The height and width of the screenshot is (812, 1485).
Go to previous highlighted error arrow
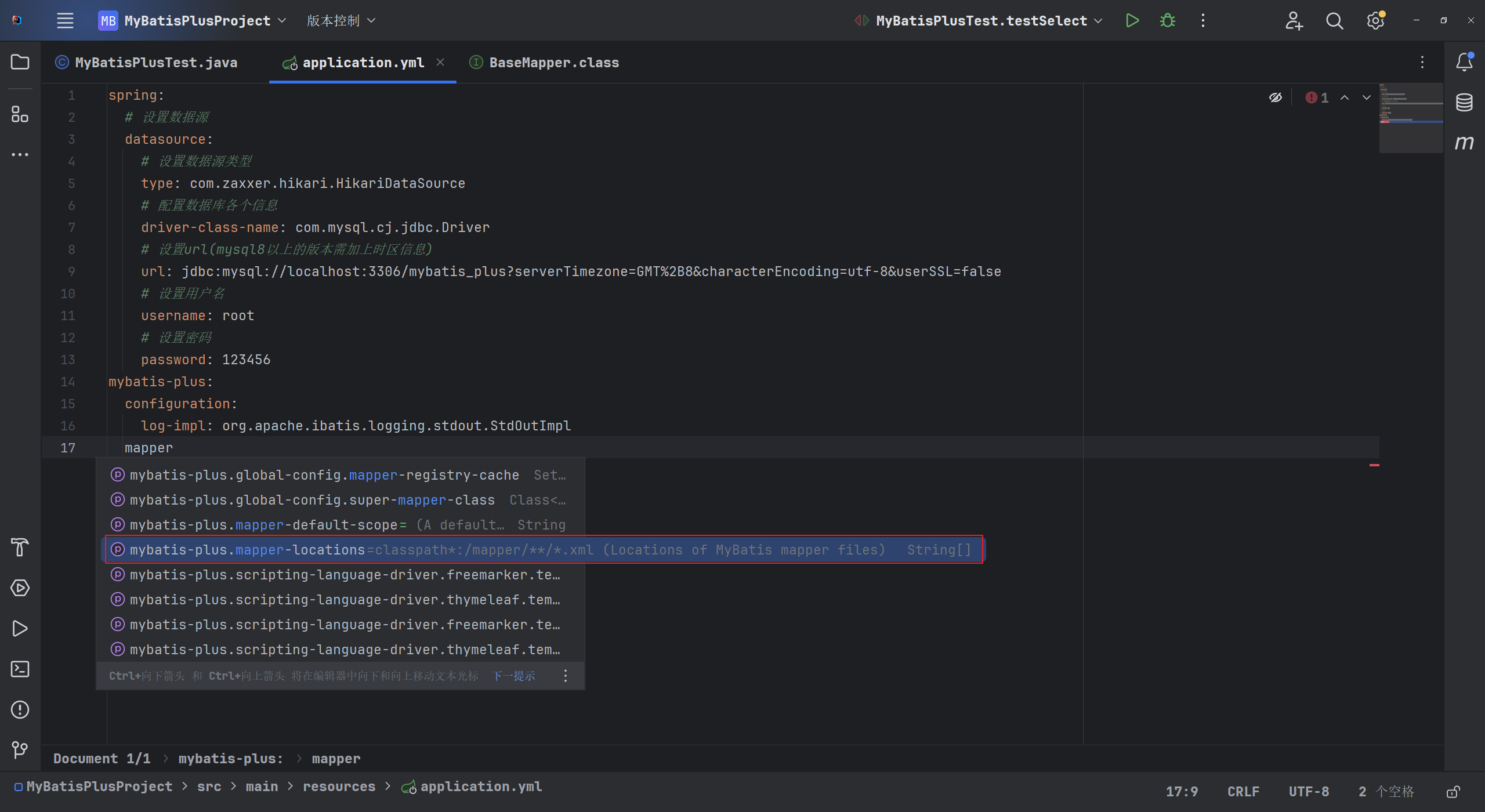pos(1345,97)
